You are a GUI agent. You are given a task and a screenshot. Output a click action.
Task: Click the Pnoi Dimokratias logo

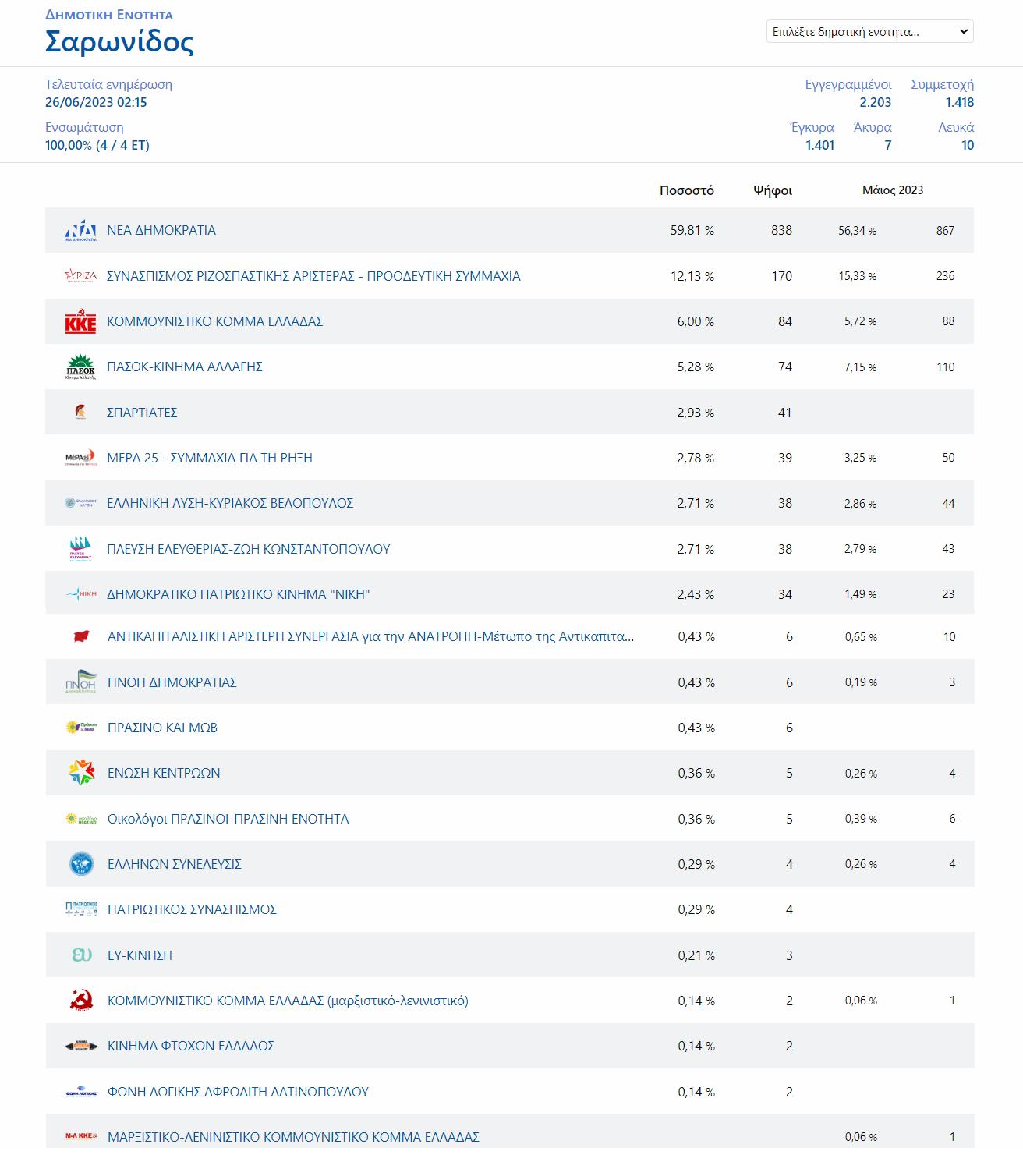81,682
